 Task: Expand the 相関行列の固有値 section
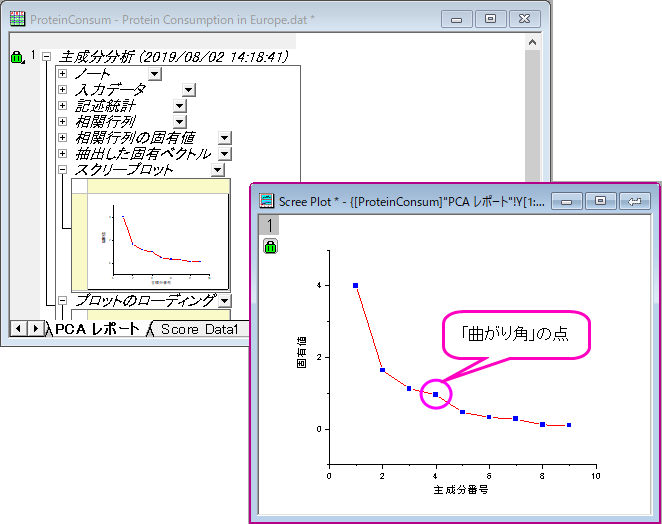(x=62, y=138)
